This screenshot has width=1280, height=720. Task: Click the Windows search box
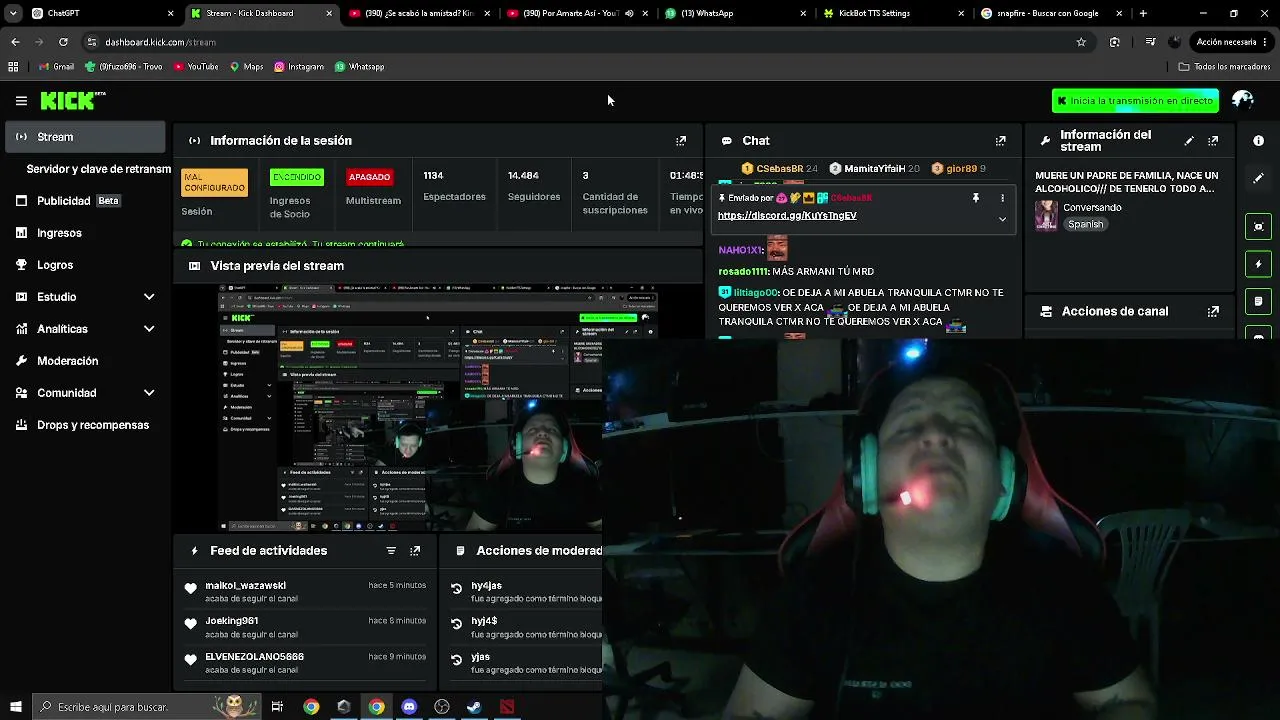[145, 707]
